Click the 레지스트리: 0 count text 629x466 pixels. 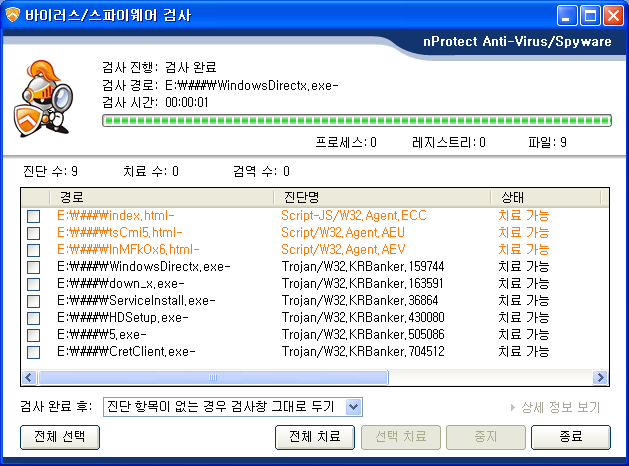(x=448, y=142)
